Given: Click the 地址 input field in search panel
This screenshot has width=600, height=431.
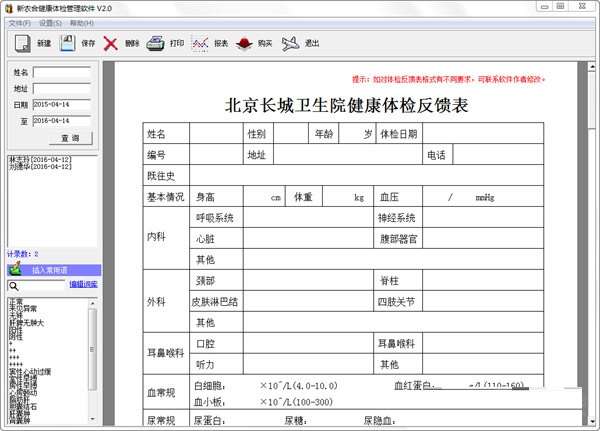Looking at the screenshot, I should [62, 88].
